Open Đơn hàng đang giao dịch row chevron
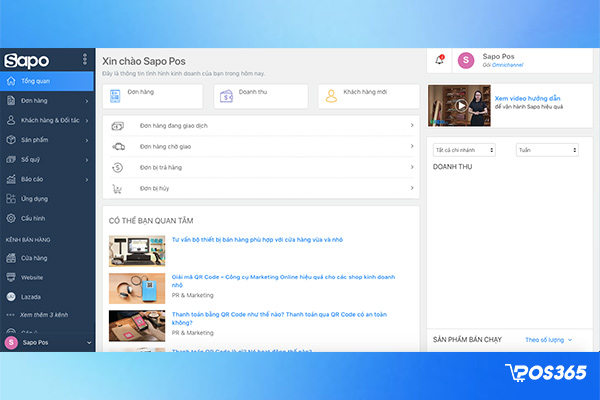This screenshot has height=400, width=600. point(412,125)
